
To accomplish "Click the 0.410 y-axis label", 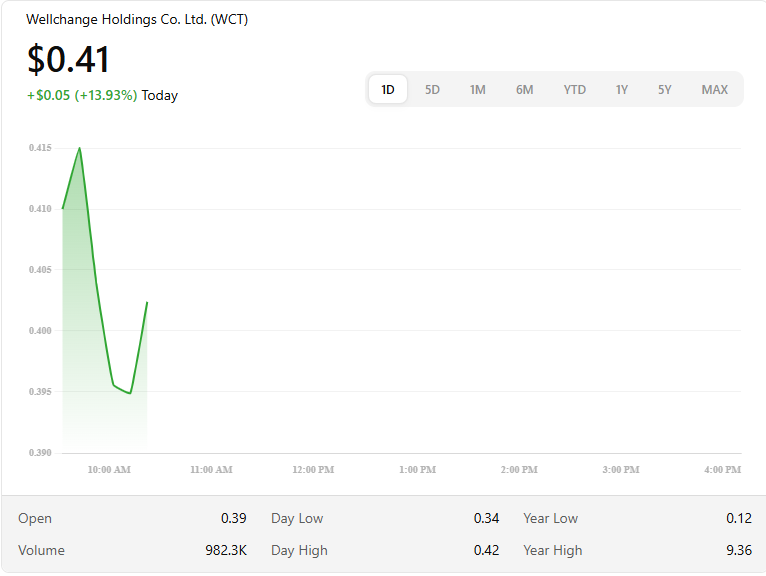I will [x=40, y=209].
